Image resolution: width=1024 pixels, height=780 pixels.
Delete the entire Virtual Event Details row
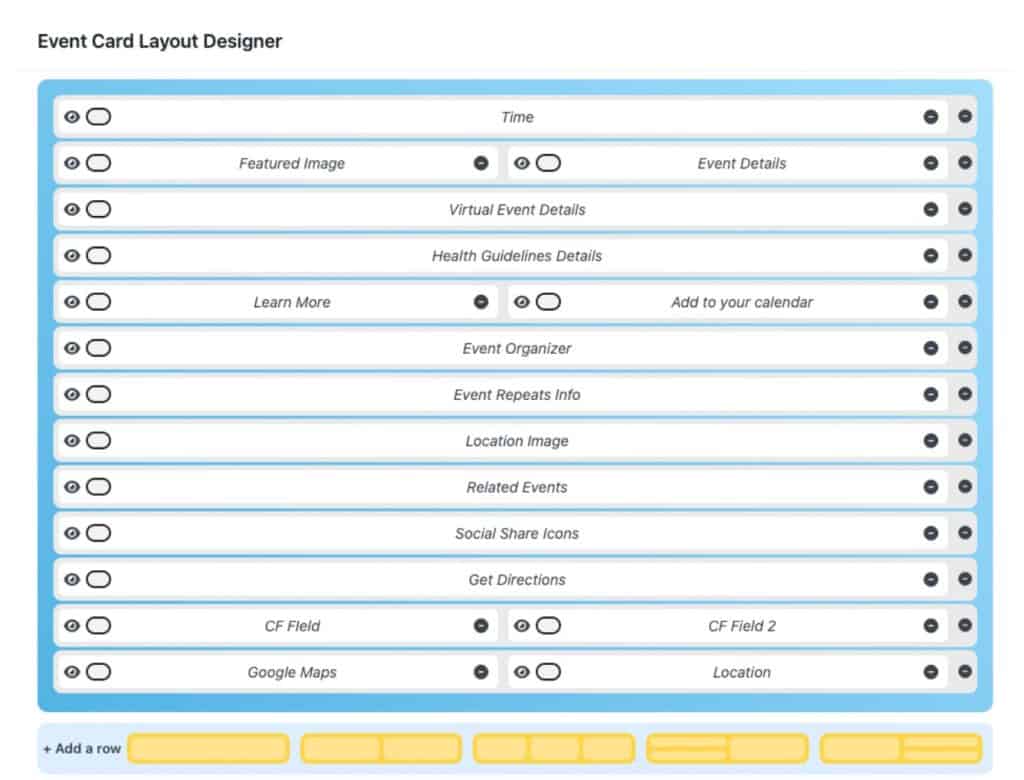[x=965, y=209]
